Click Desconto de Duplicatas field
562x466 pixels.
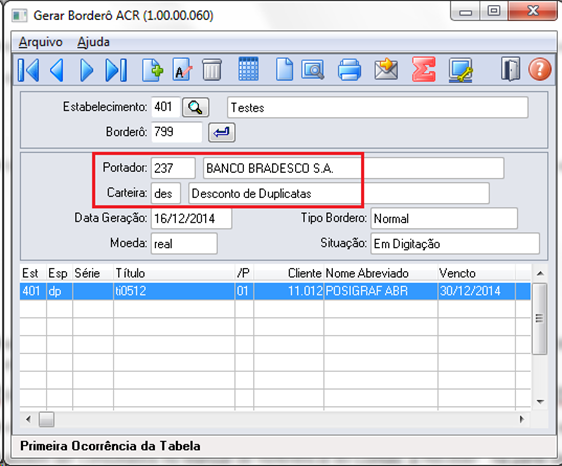(x=339, y=193)
